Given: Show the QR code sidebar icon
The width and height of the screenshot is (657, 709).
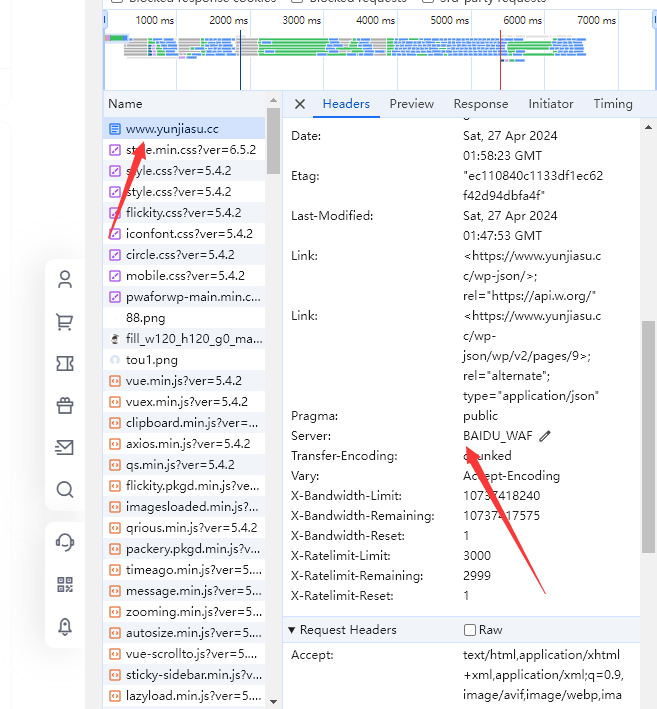Looking at the screenshot, I should point(65,584).
